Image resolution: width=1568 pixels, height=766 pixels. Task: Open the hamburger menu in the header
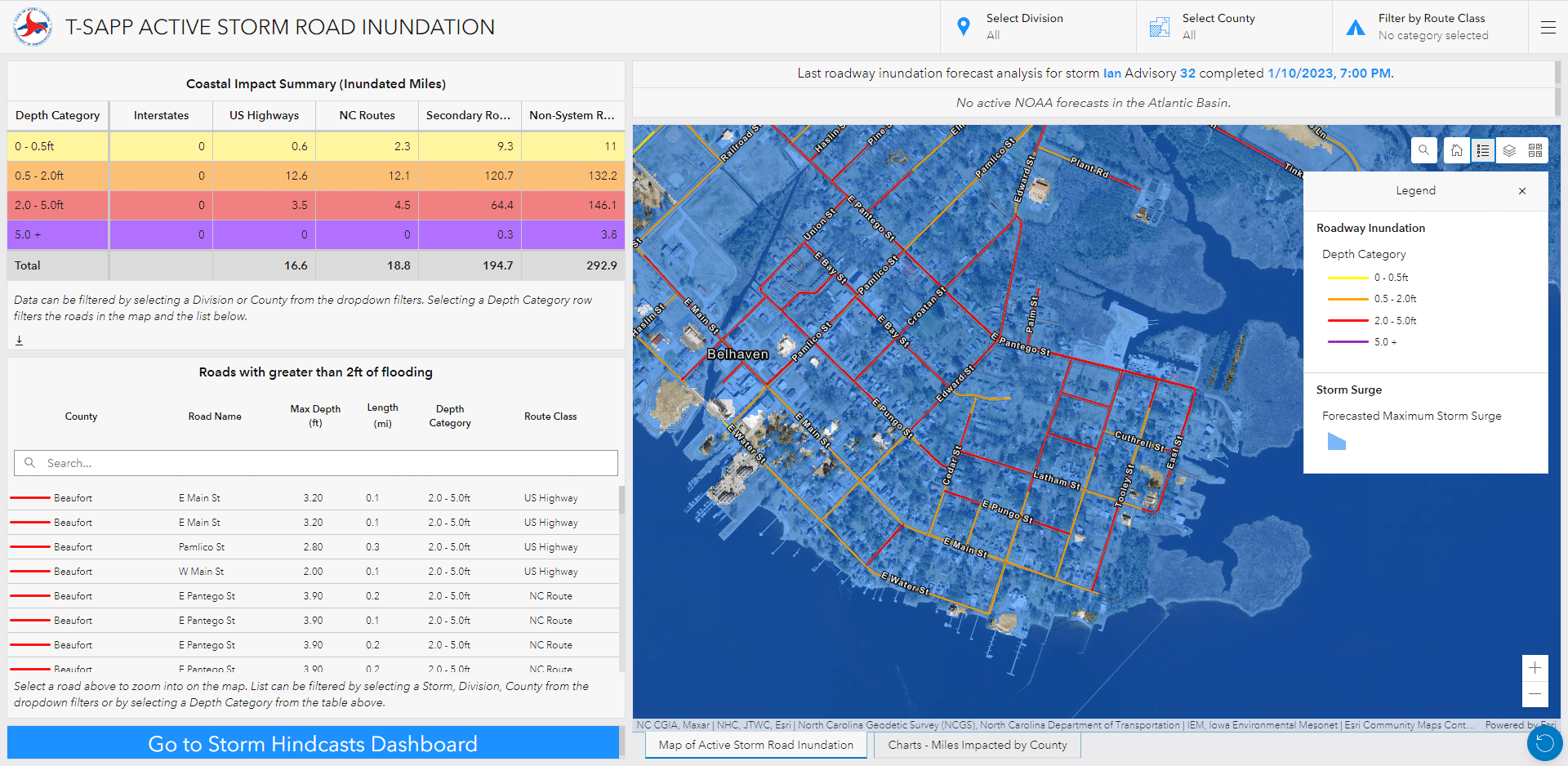pyautogui.click(x=1548, y=27)
